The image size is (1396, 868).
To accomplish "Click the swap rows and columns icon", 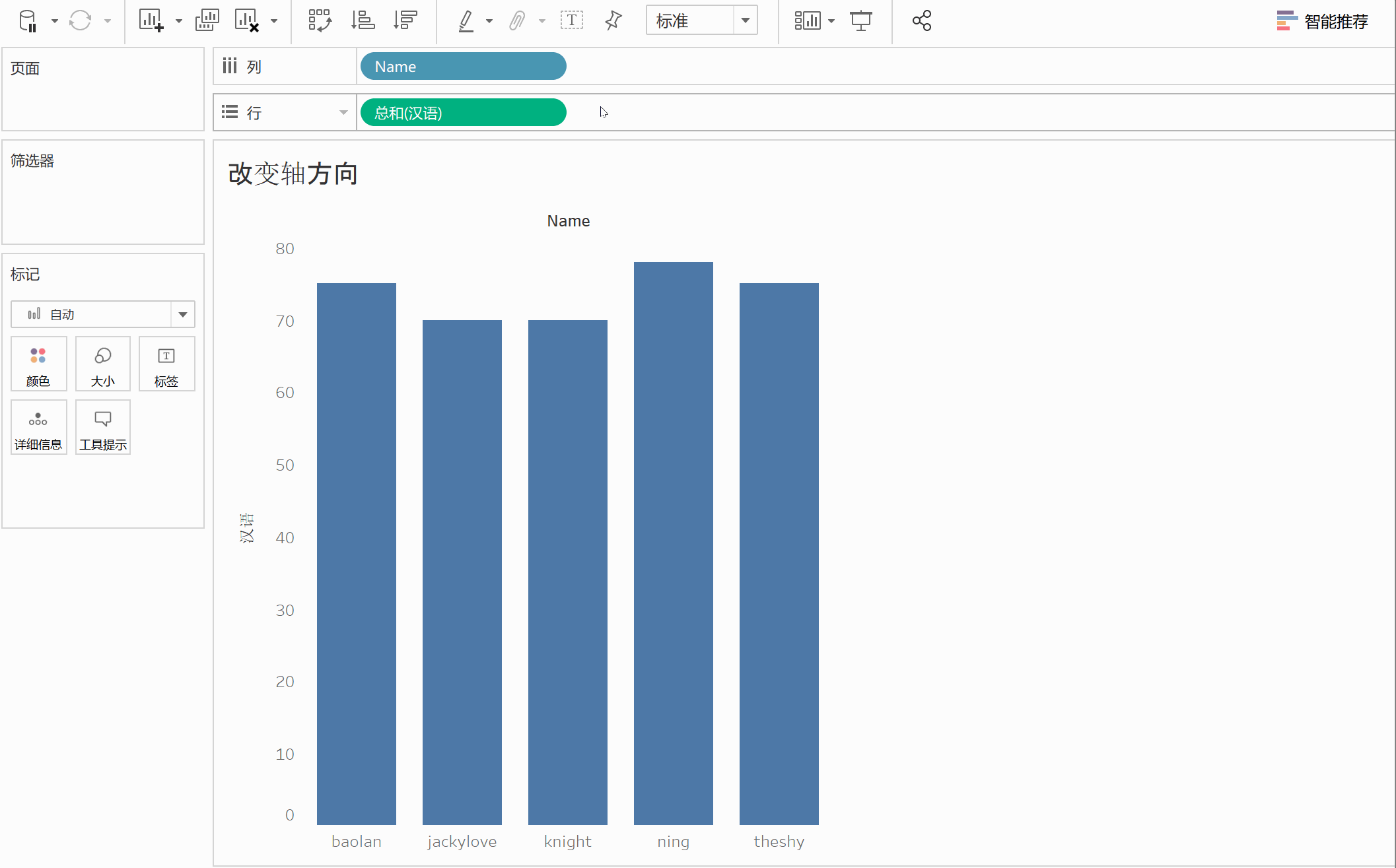I will 320,21.
